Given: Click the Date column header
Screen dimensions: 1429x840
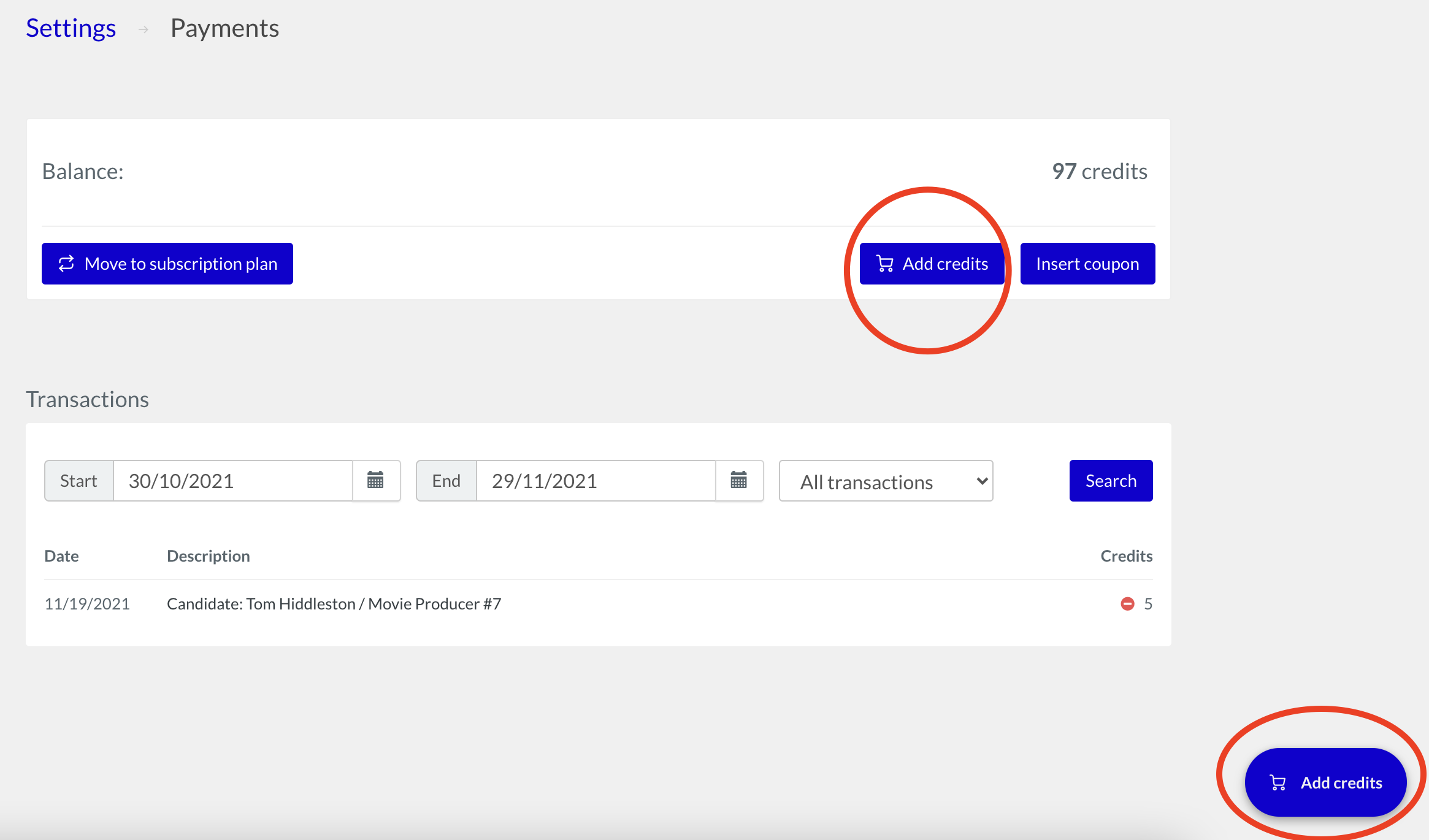Looking at the screenshot, I should [x=62, y=556].
